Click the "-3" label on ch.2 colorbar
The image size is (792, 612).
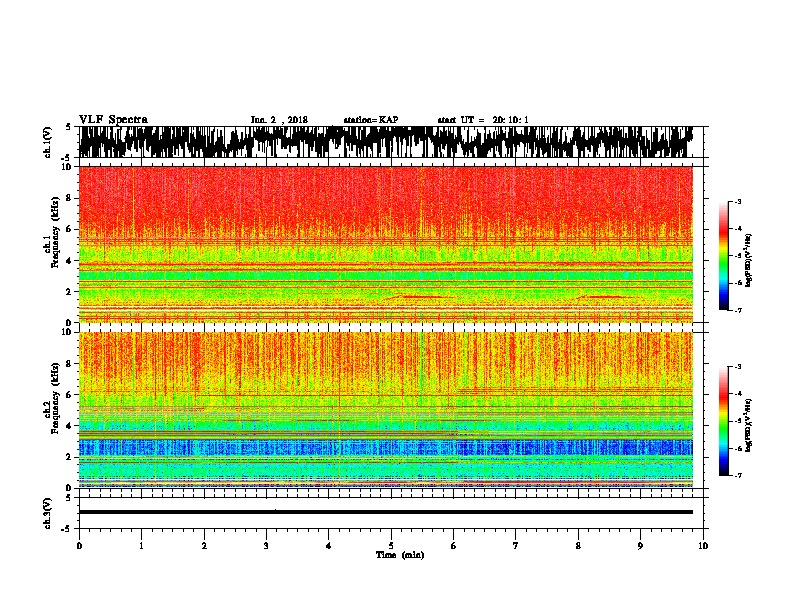[738, 367]
